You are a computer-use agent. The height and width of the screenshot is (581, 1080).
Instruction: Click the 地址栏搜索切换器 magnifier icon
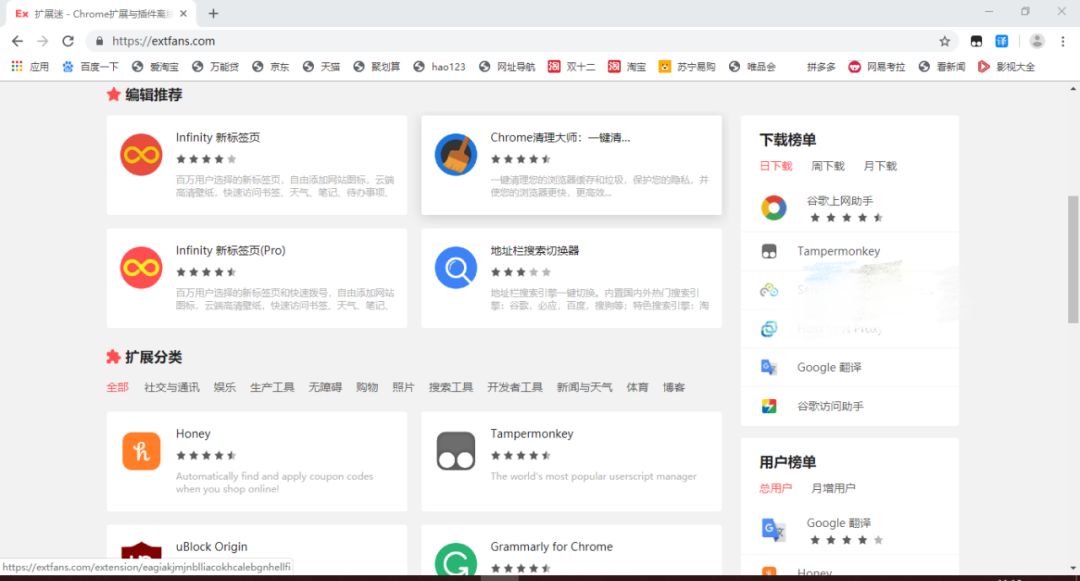pos(456,267)
